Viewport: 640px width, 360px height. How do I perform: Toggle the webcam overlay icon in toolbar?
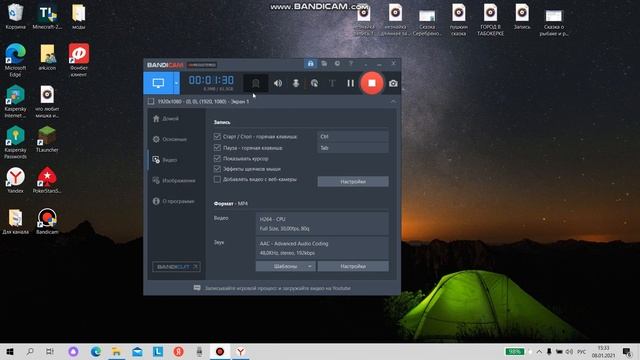coord(256,83)
